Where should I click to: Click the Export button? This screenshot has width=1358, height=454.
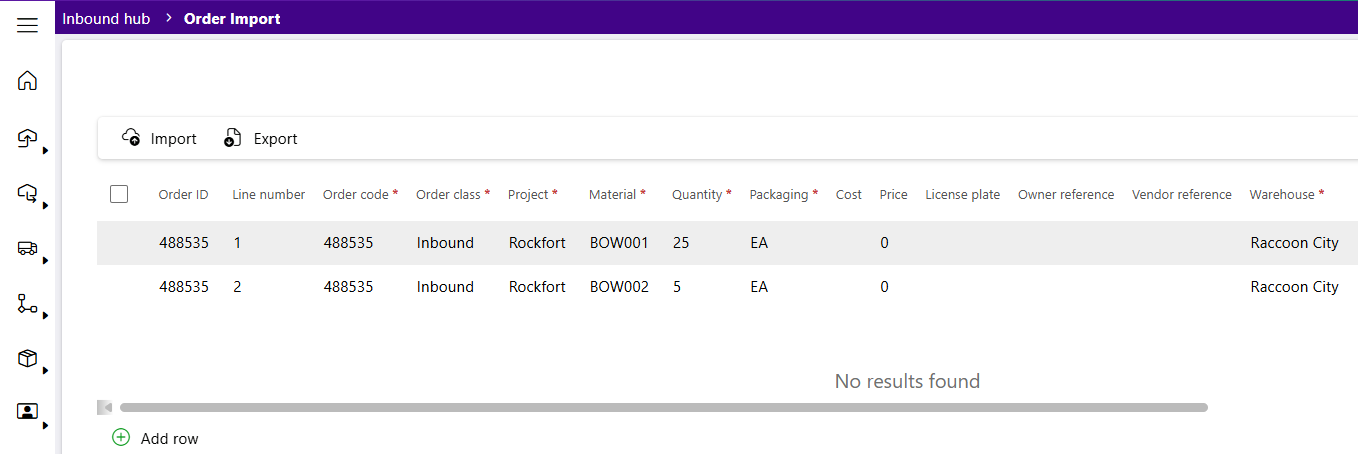[261, 138]
